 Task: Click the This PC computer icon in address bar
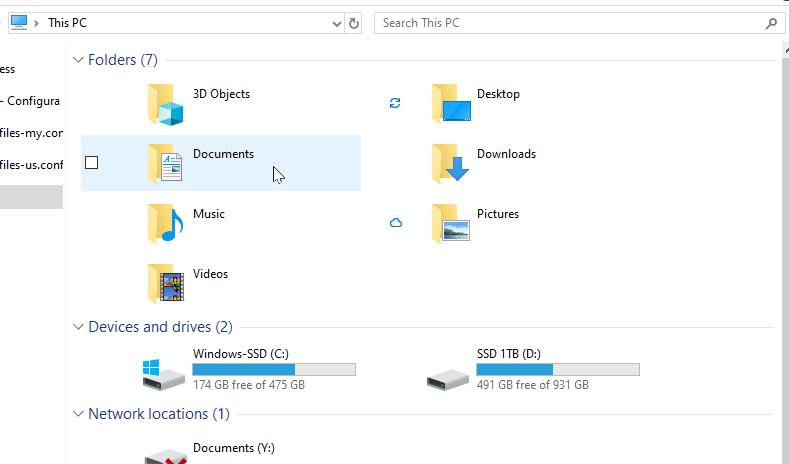point(19,23)
